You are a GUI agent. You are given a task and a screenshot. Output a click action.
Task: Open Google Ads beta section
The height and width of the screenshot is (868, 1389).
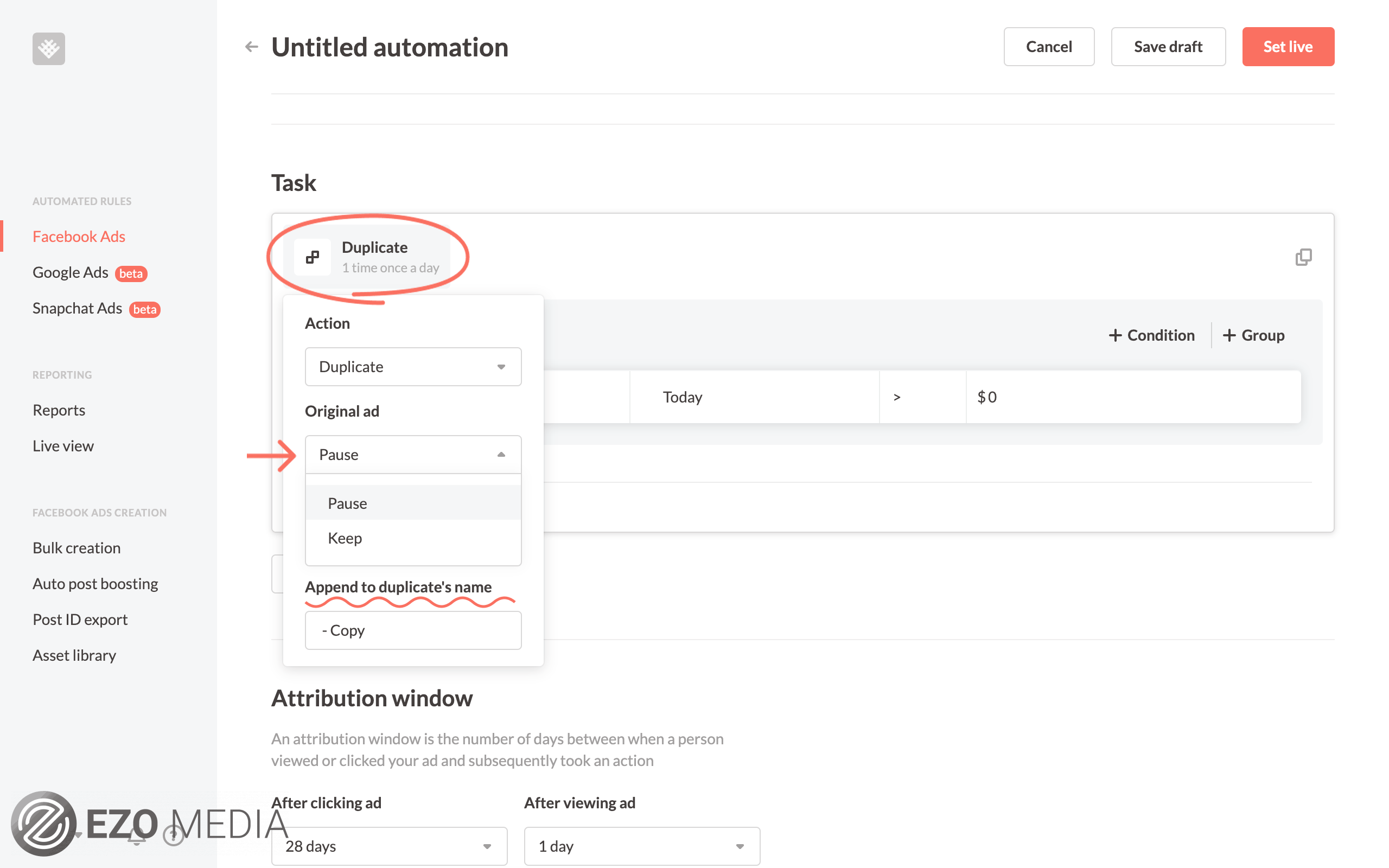(x=90, y=272)
